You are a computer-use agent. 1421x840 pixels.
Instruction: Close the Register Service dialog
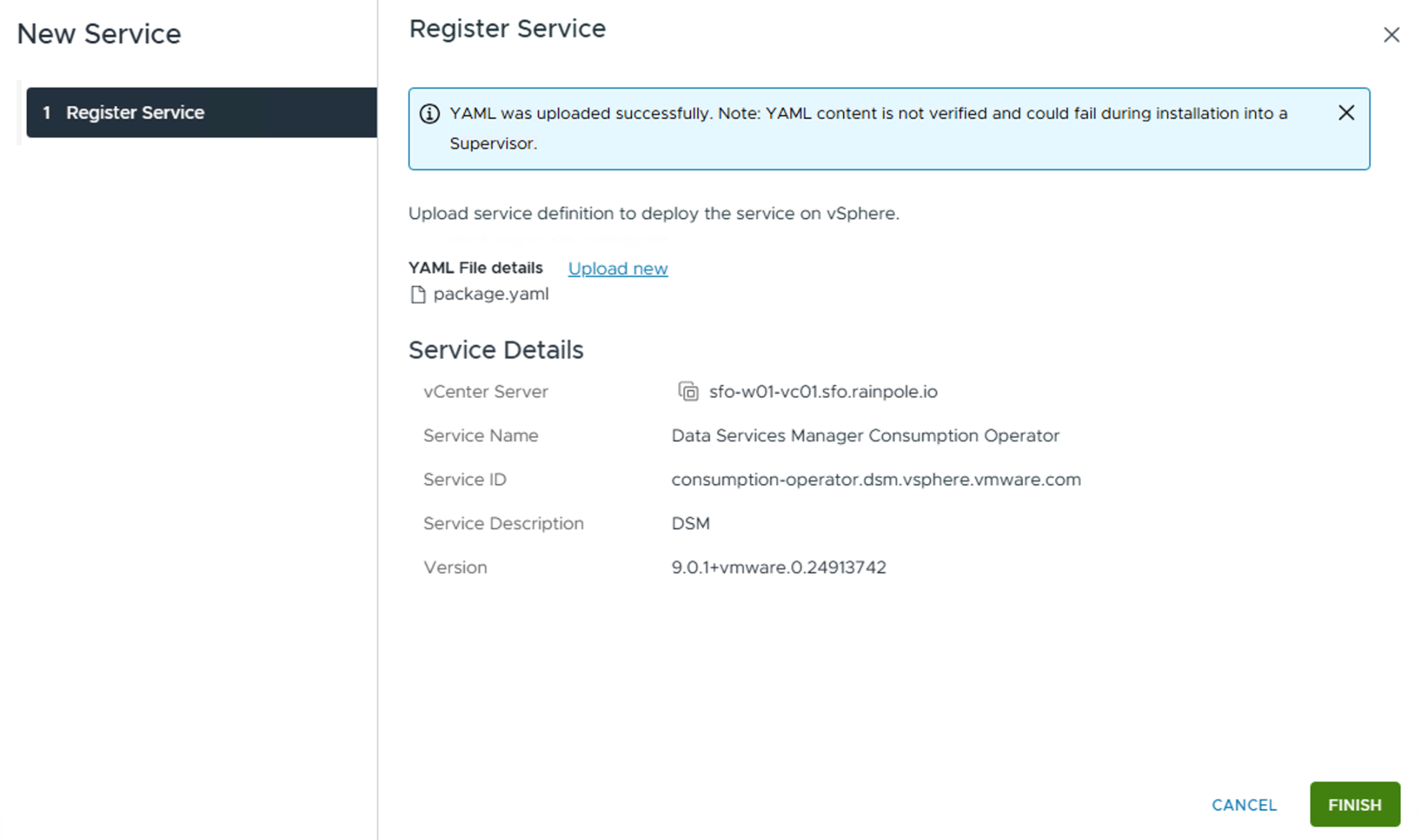pos(1391,35)
